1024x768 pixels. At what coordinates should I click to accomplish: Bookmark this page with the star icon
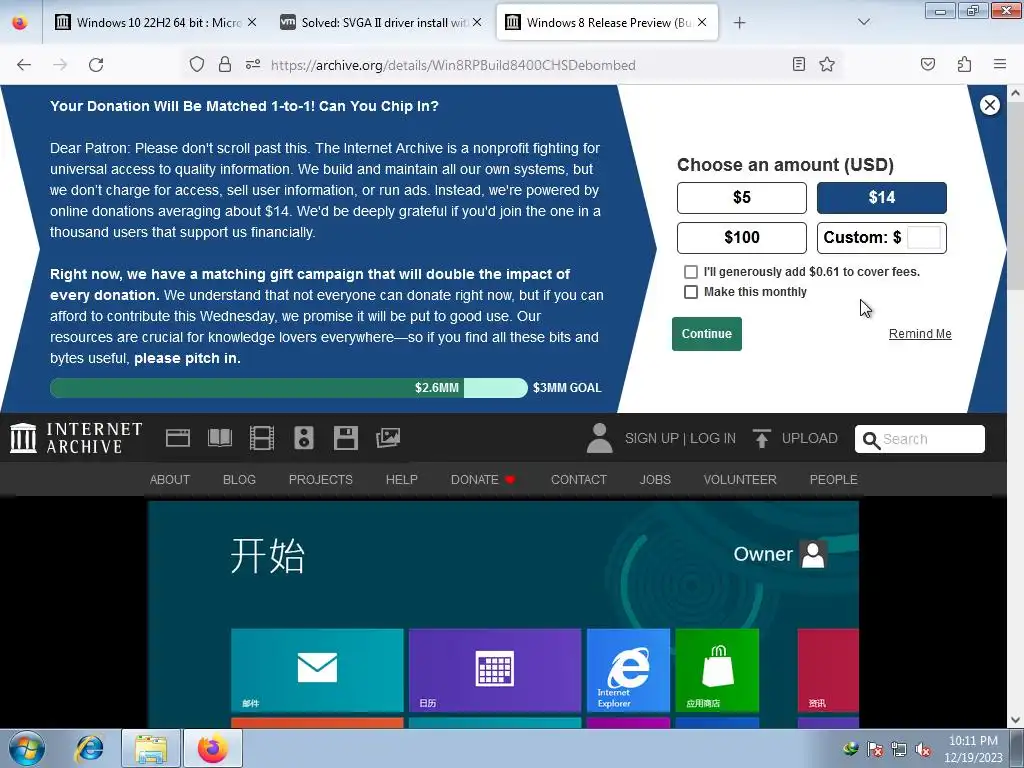(827, 64)
